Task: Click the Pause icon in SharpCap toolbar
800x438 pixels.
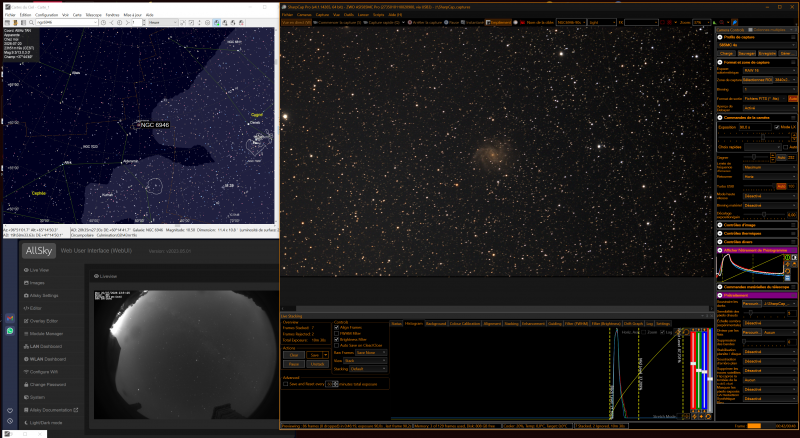Action: point(446,22)
